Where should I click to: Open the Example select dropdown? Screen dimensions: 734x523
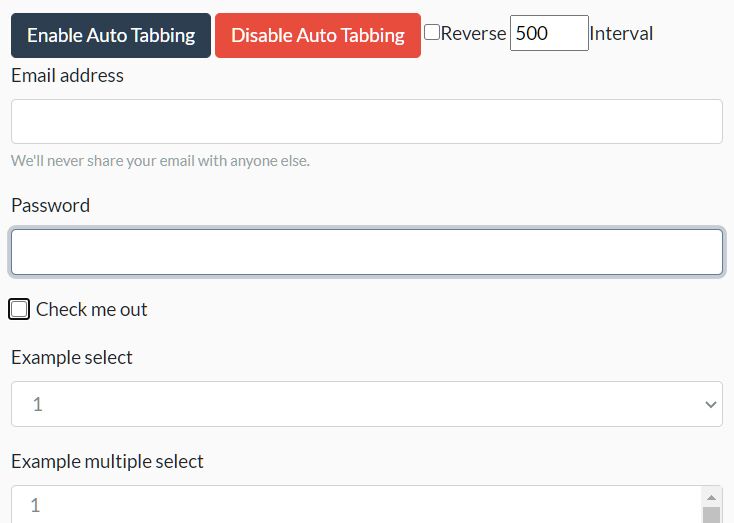point(367,404)
